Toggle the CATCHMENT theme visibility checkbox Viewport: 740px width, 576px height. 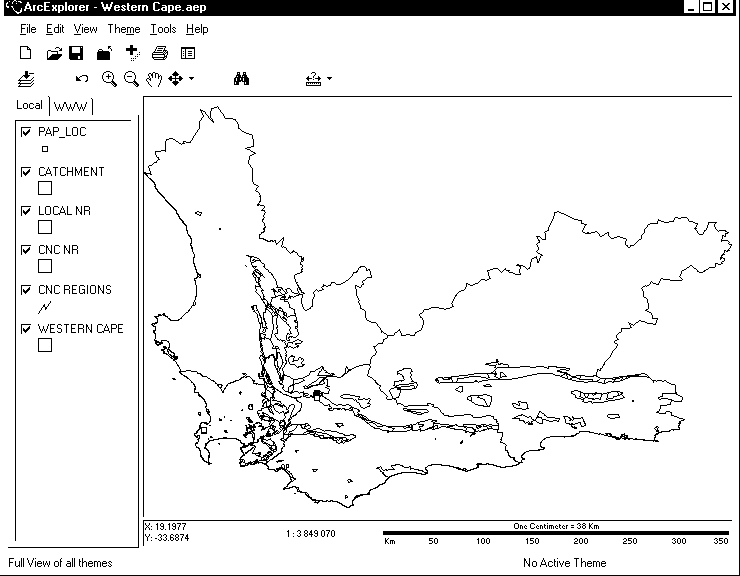pos(26,172)
